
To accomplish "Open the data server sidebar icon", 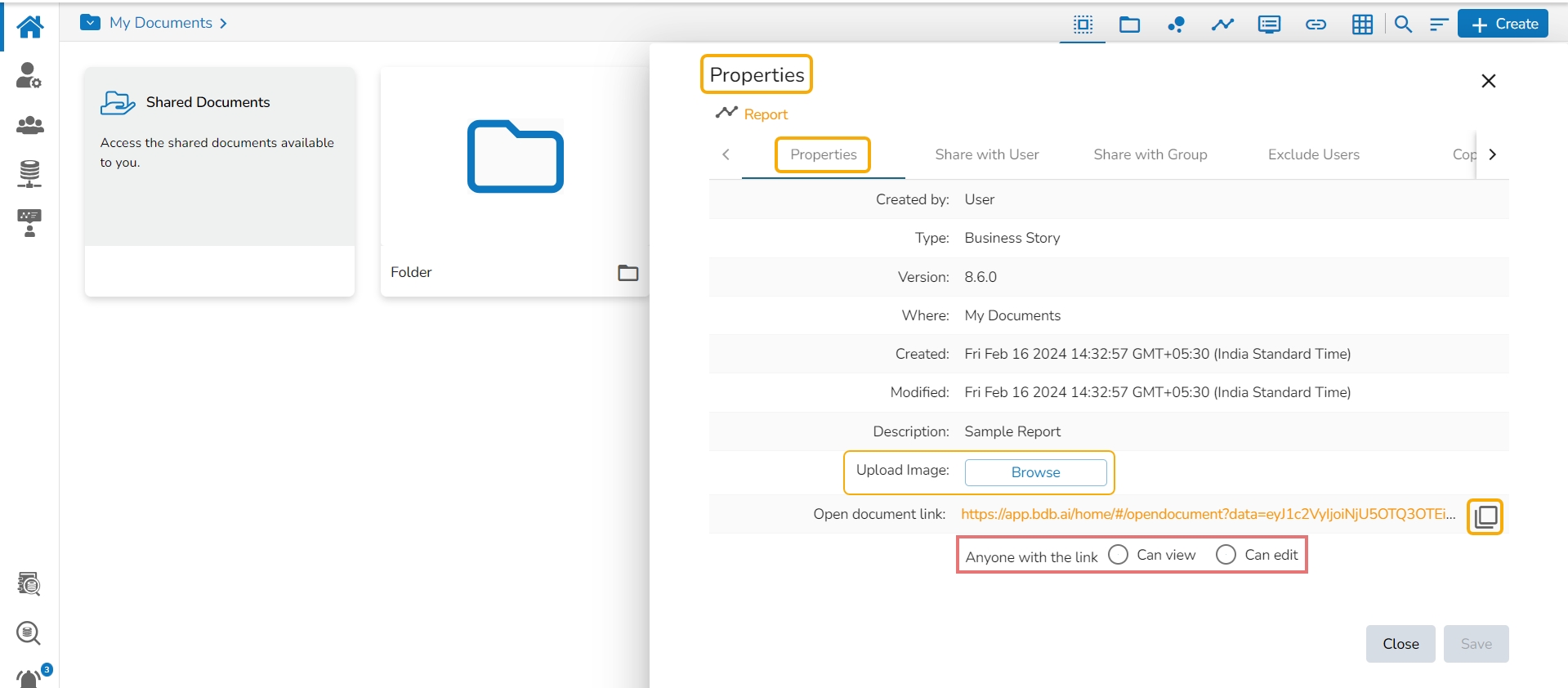I will pyautogui.click(x=29, y=173).
